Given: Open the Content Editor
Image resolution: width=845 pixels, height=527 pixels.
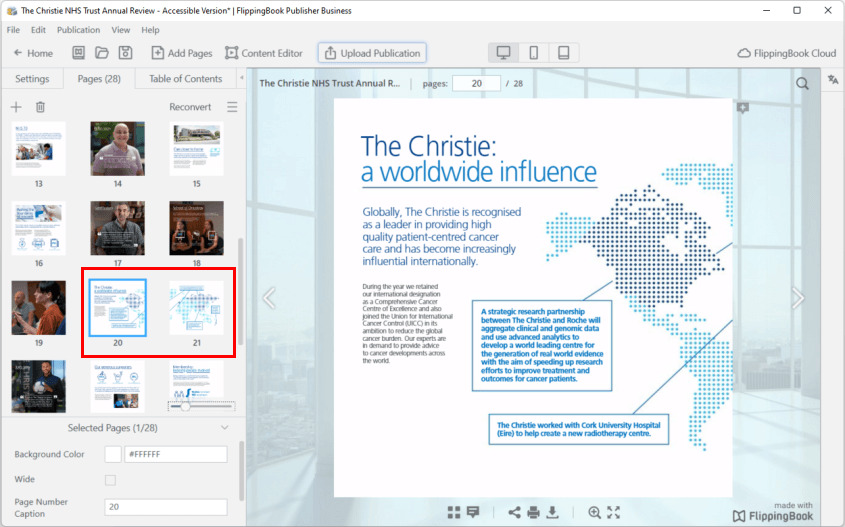Looking at the screenshot, I should pyautogui.click(x=264, y=53).
